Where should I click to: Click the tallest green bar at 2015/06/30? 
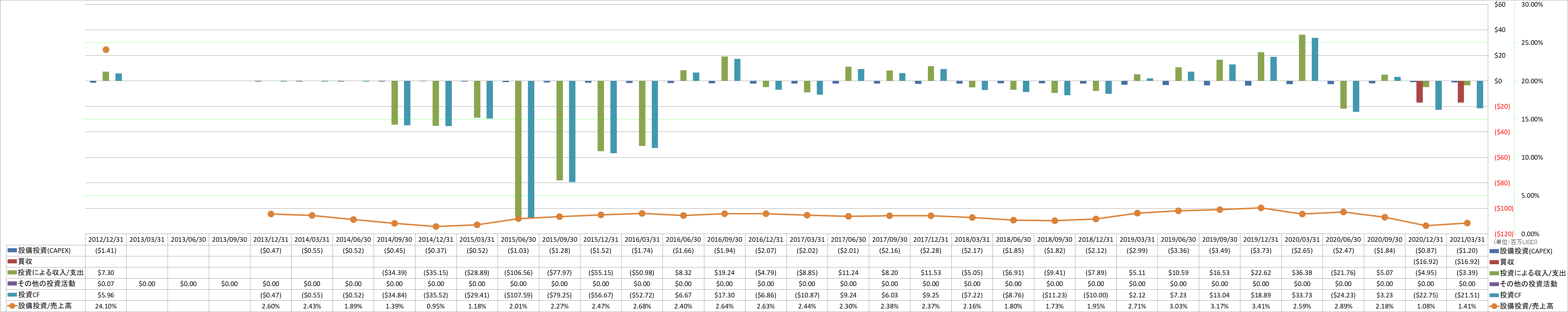click(518, 149)
